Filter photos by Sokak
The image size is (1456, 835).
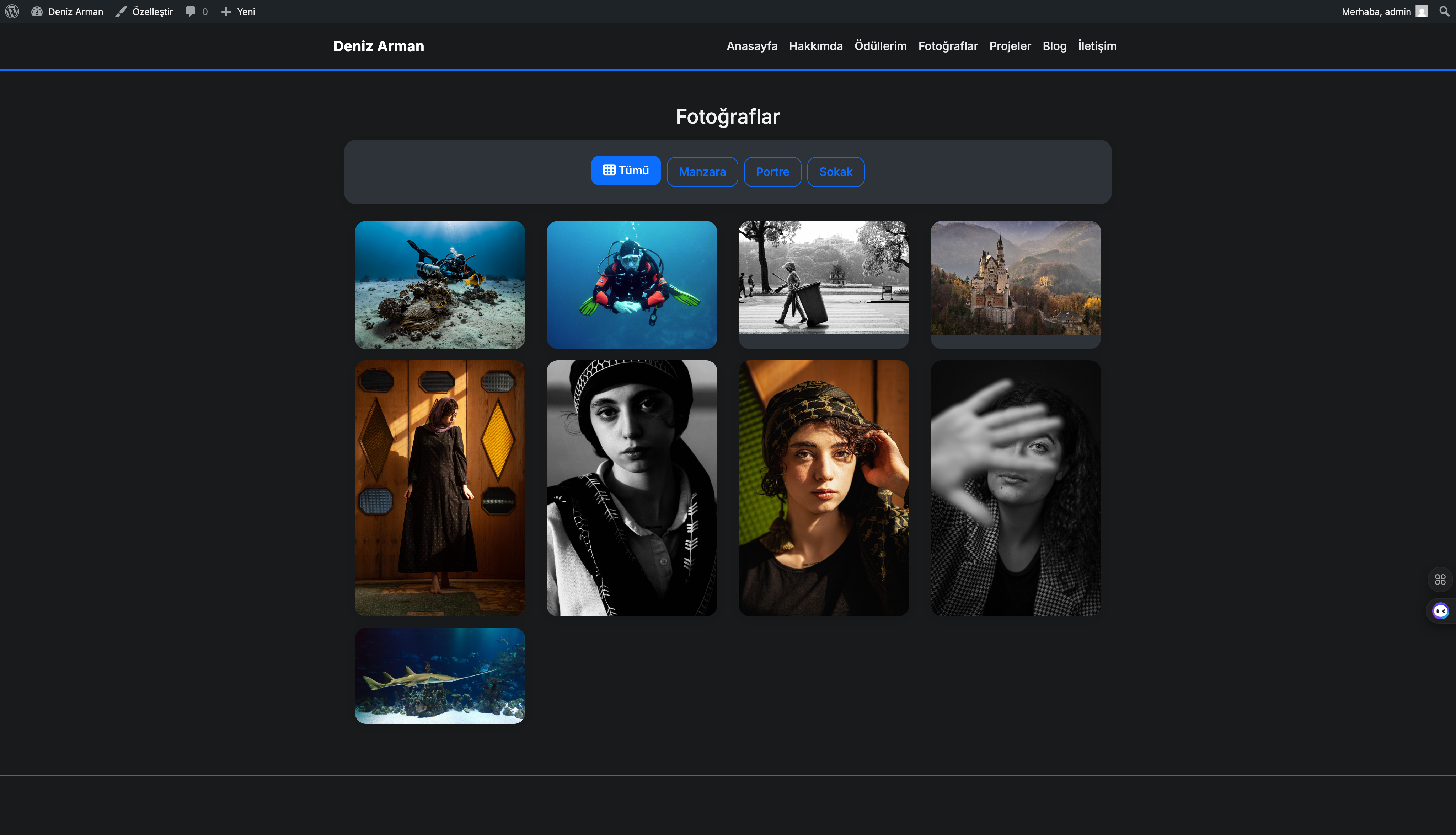coord(835,172)
